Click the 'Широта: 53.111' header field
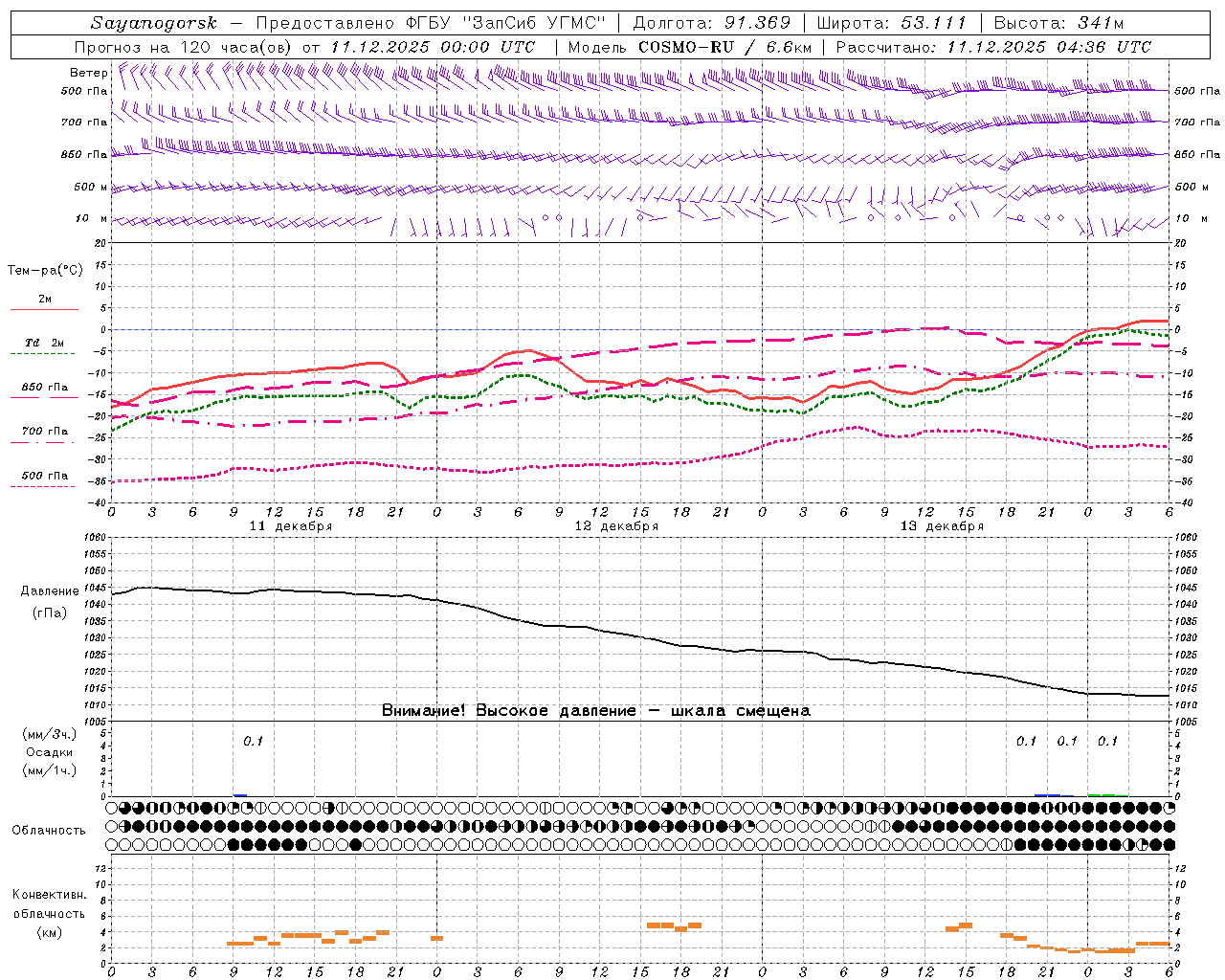 tap(892, 23)
